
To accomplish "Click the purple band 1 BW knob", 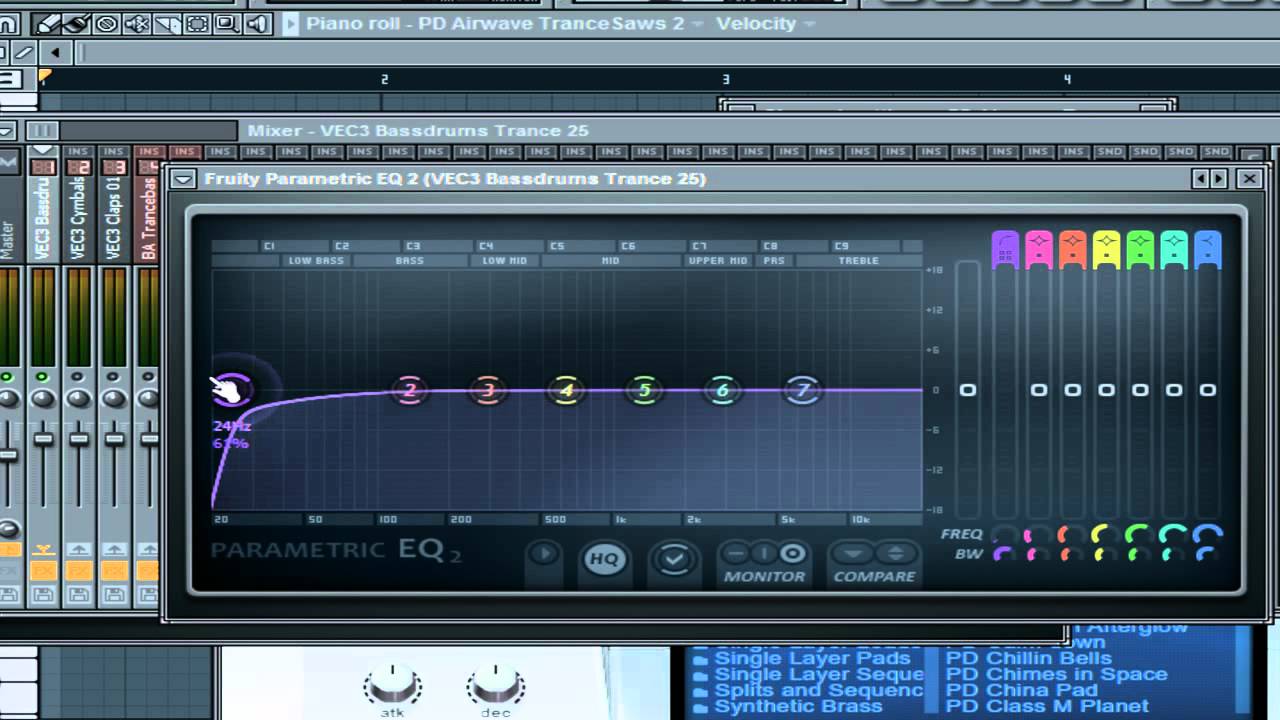I will coord(1004,553).
